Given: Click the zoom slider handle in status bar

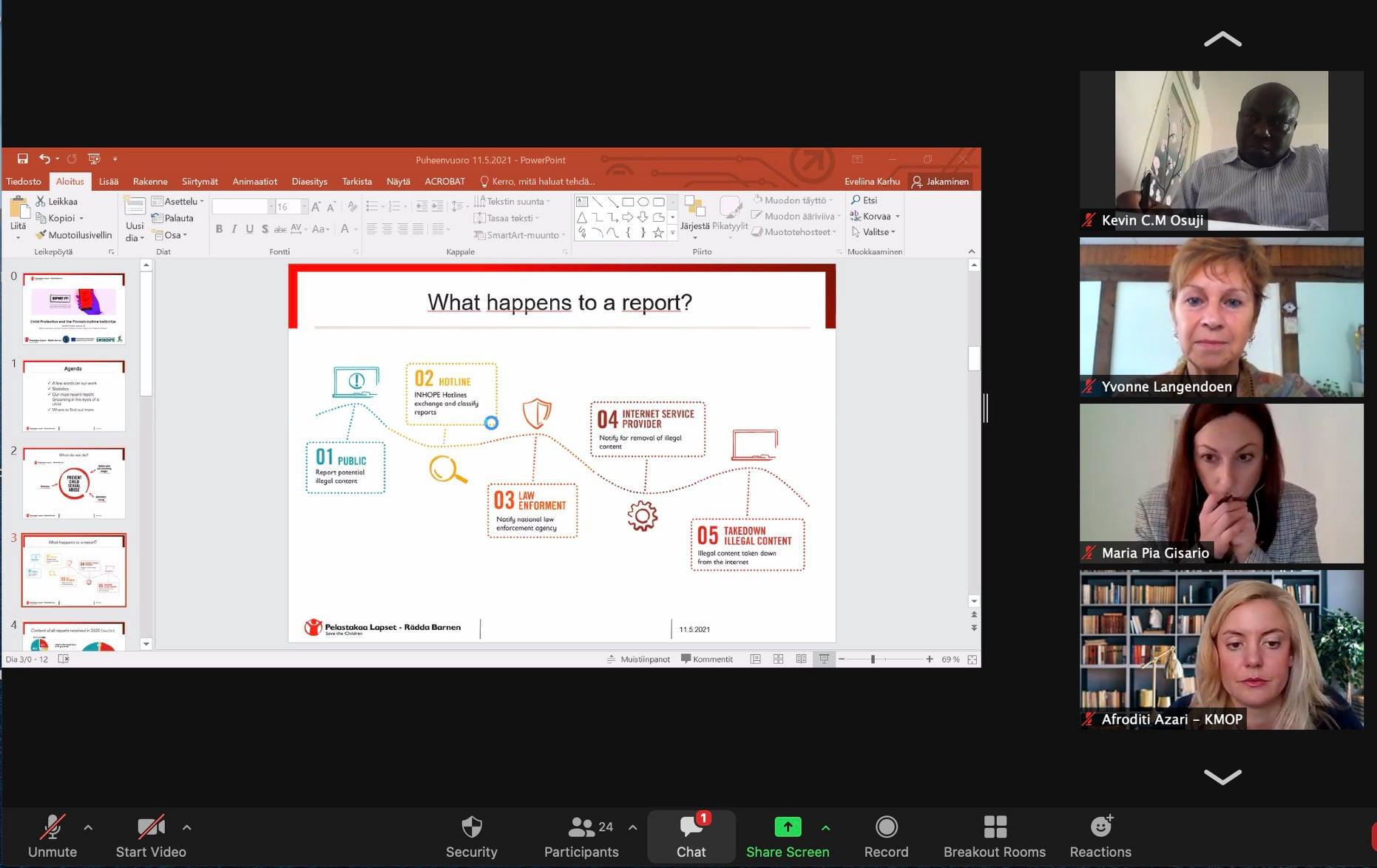Looking at the screenshot, I should point(873,659).
